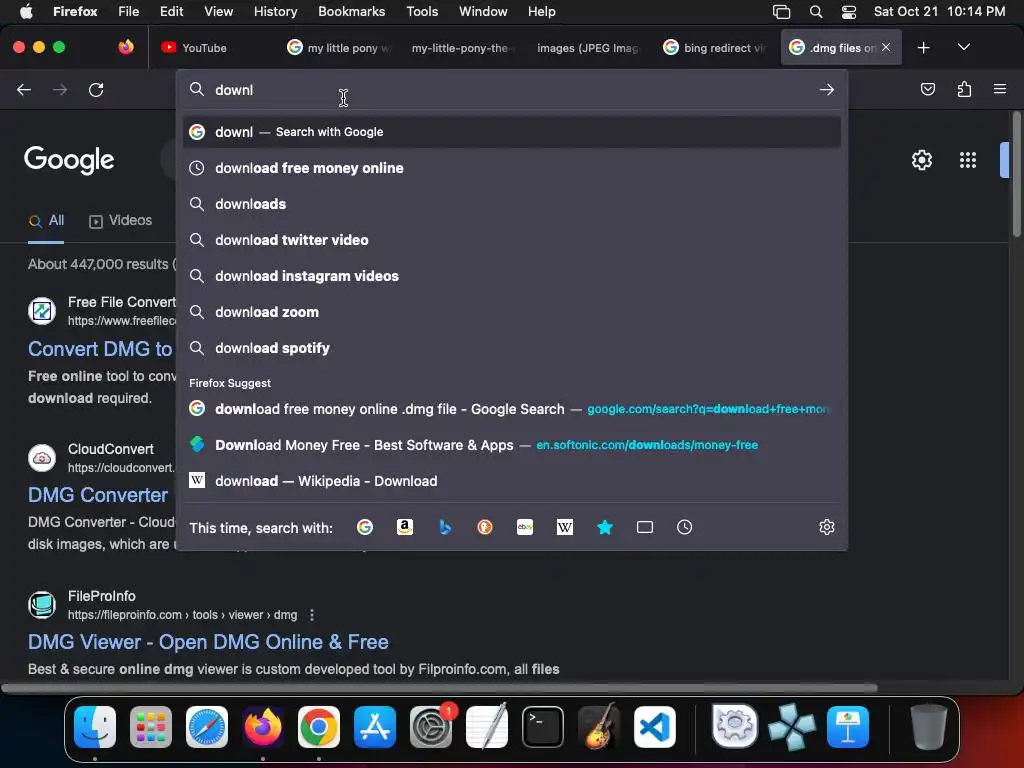Screen dimensions: 1024x768
Task: Open the DMG Converter result link
Action: coord(98,495)
